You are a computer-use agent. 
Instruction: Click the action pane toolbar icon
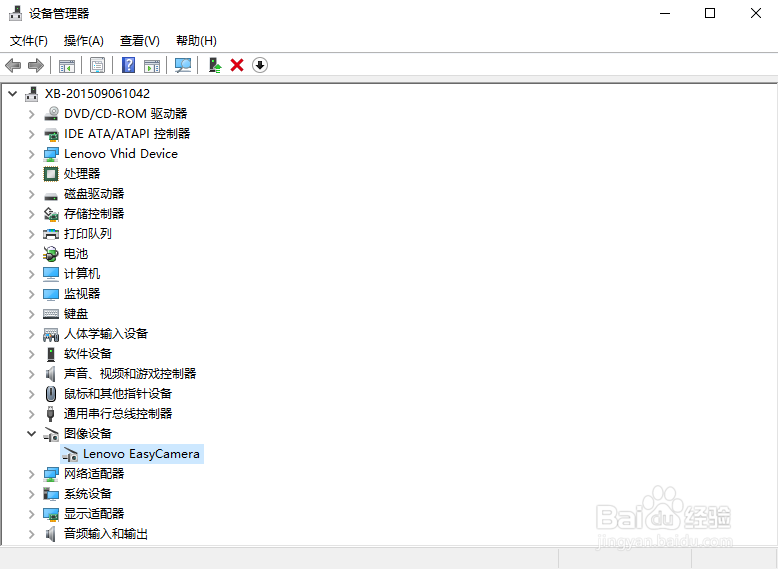coord(152,65)
